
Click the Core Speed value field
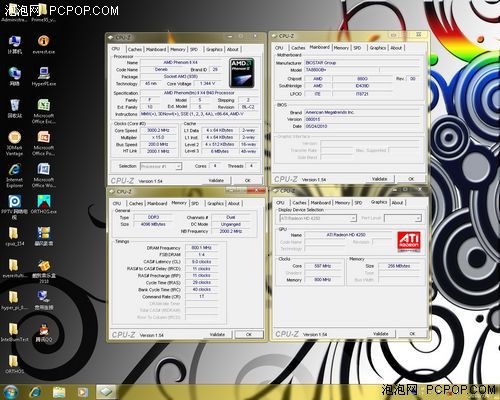click(x=158, y=130)
